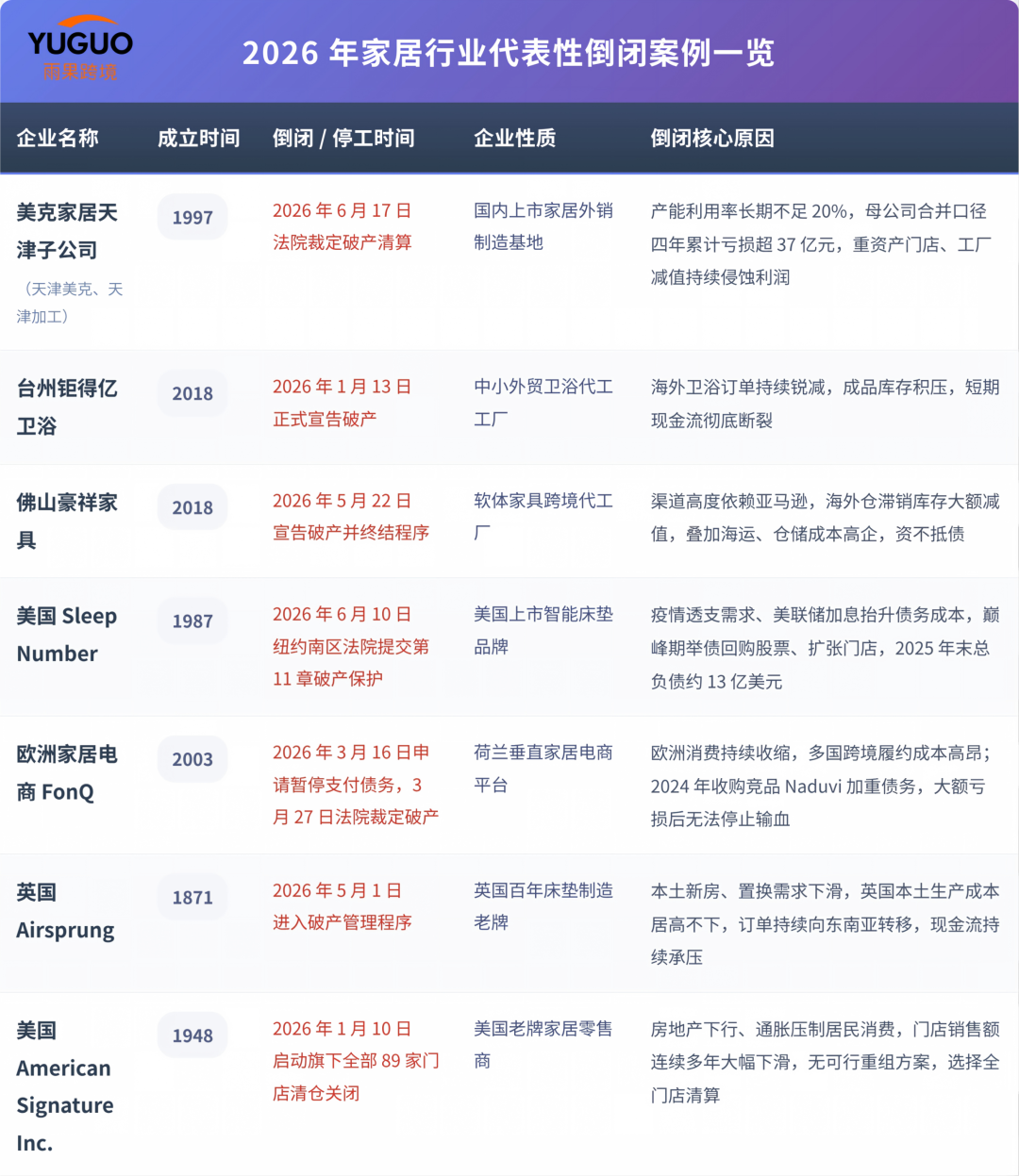1019x1176 pixels.
Task: Click the 2003 year badge
Action: point(192,759)
